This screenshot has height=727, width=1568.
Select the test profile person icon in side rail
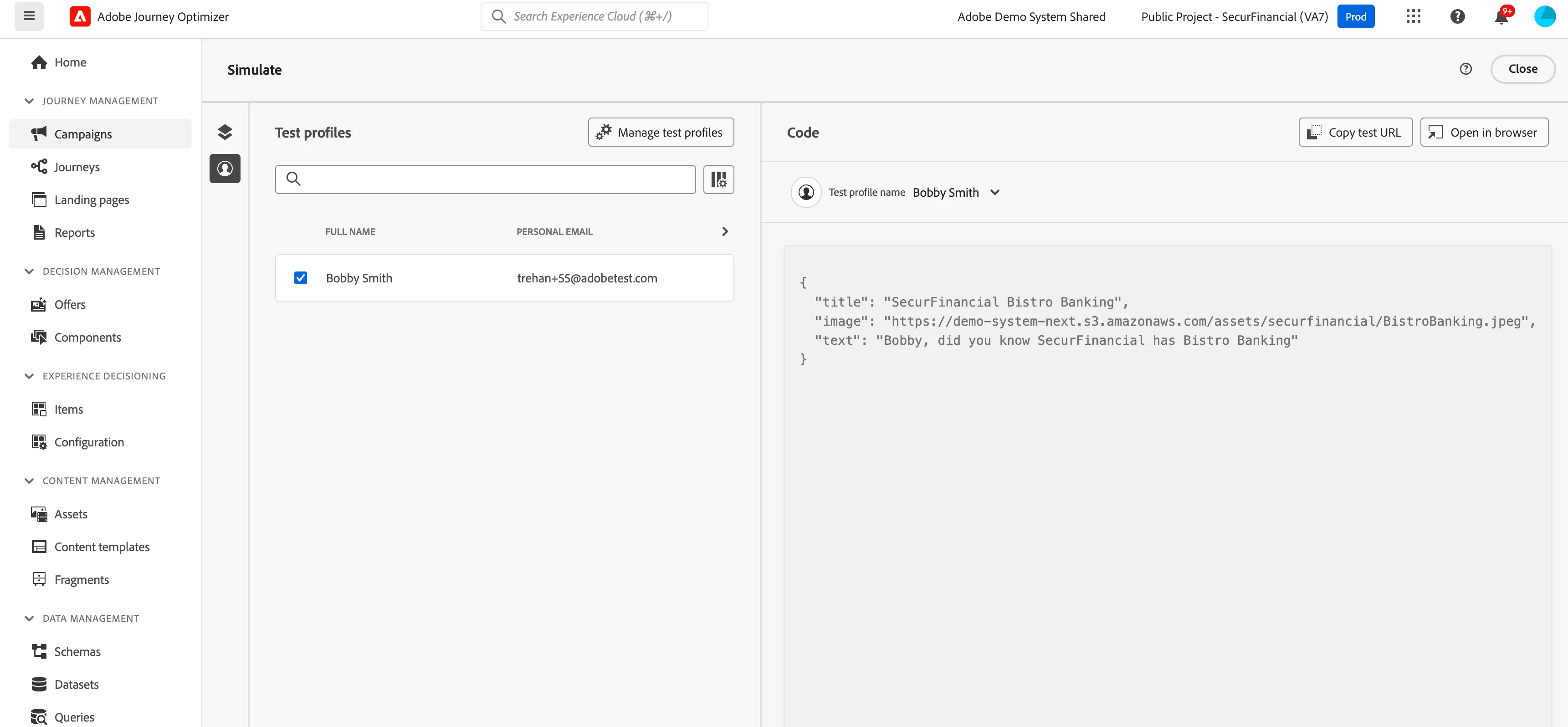(225, 169)
